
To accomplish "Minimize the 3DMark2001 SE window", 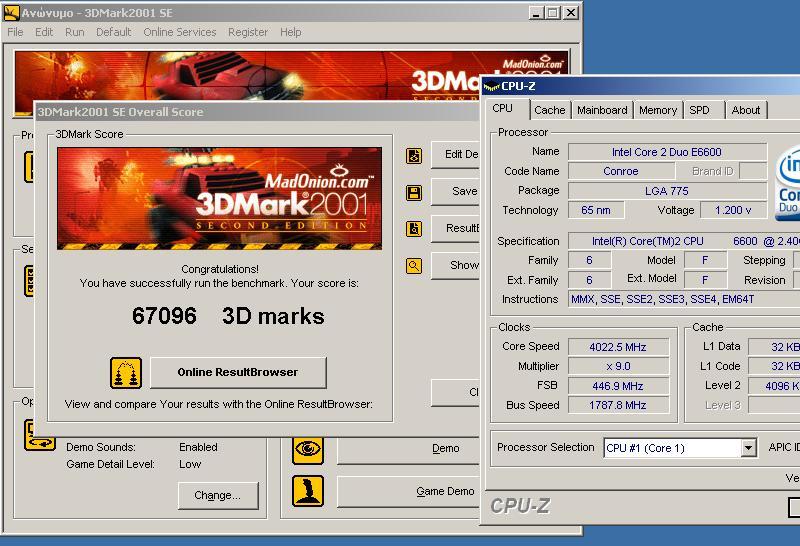I will [535, 13].
